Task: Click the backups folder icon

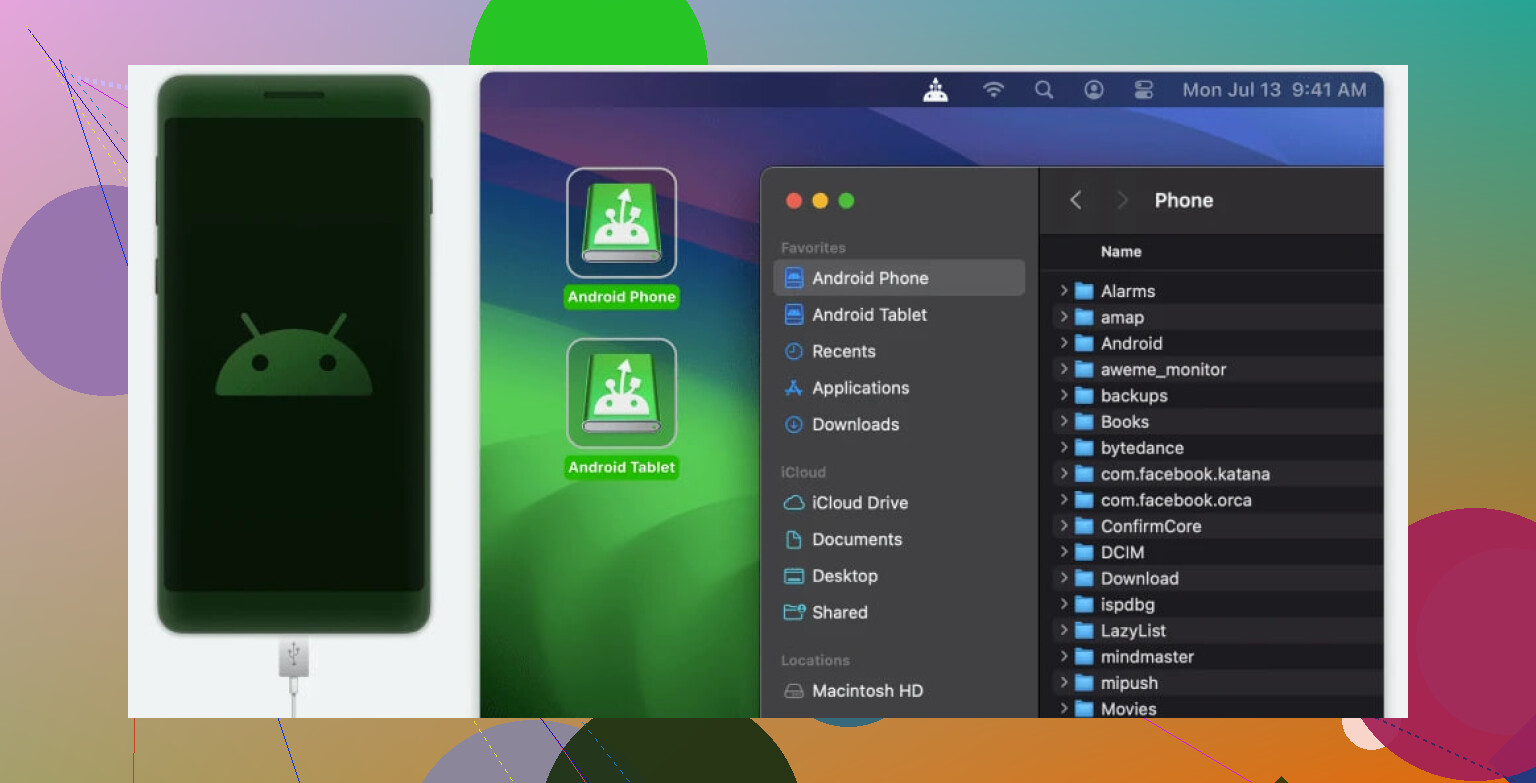Action: [x=1084, y=395]
